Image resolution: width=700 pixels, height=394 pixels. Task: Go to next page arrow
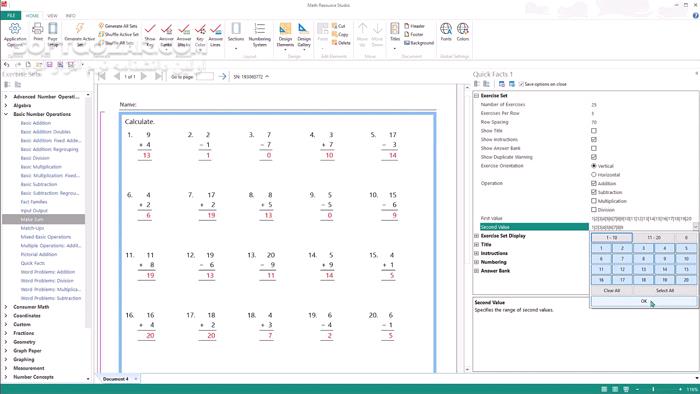click(x=144, y=76)
